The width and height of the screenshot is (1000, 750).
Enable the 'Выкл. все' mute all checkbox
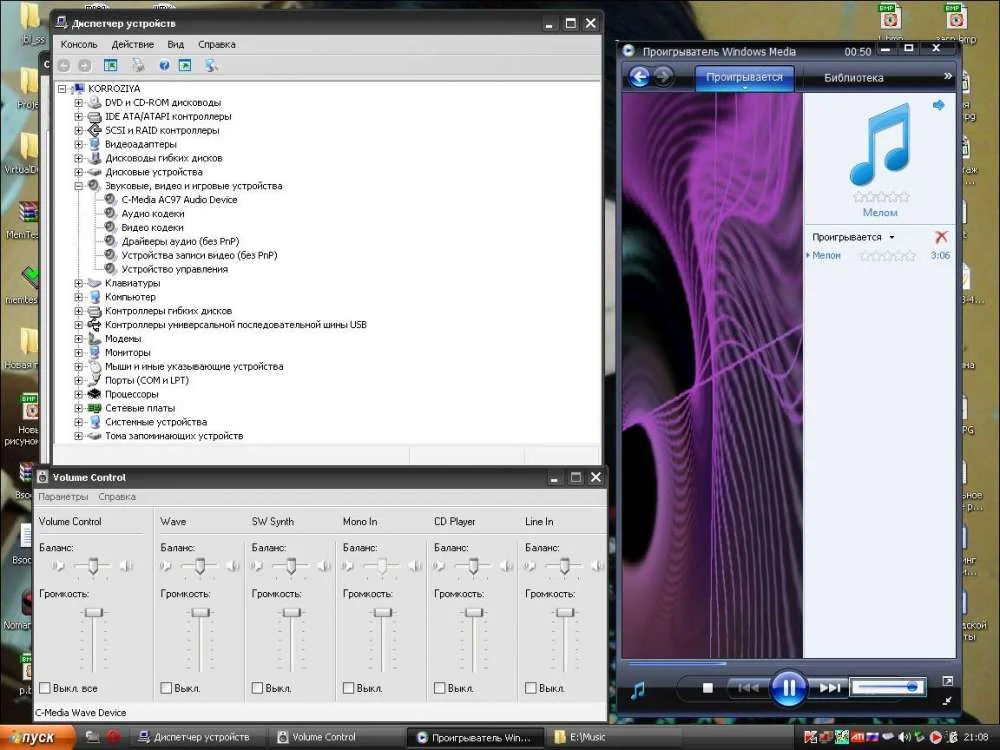point(45,688)
